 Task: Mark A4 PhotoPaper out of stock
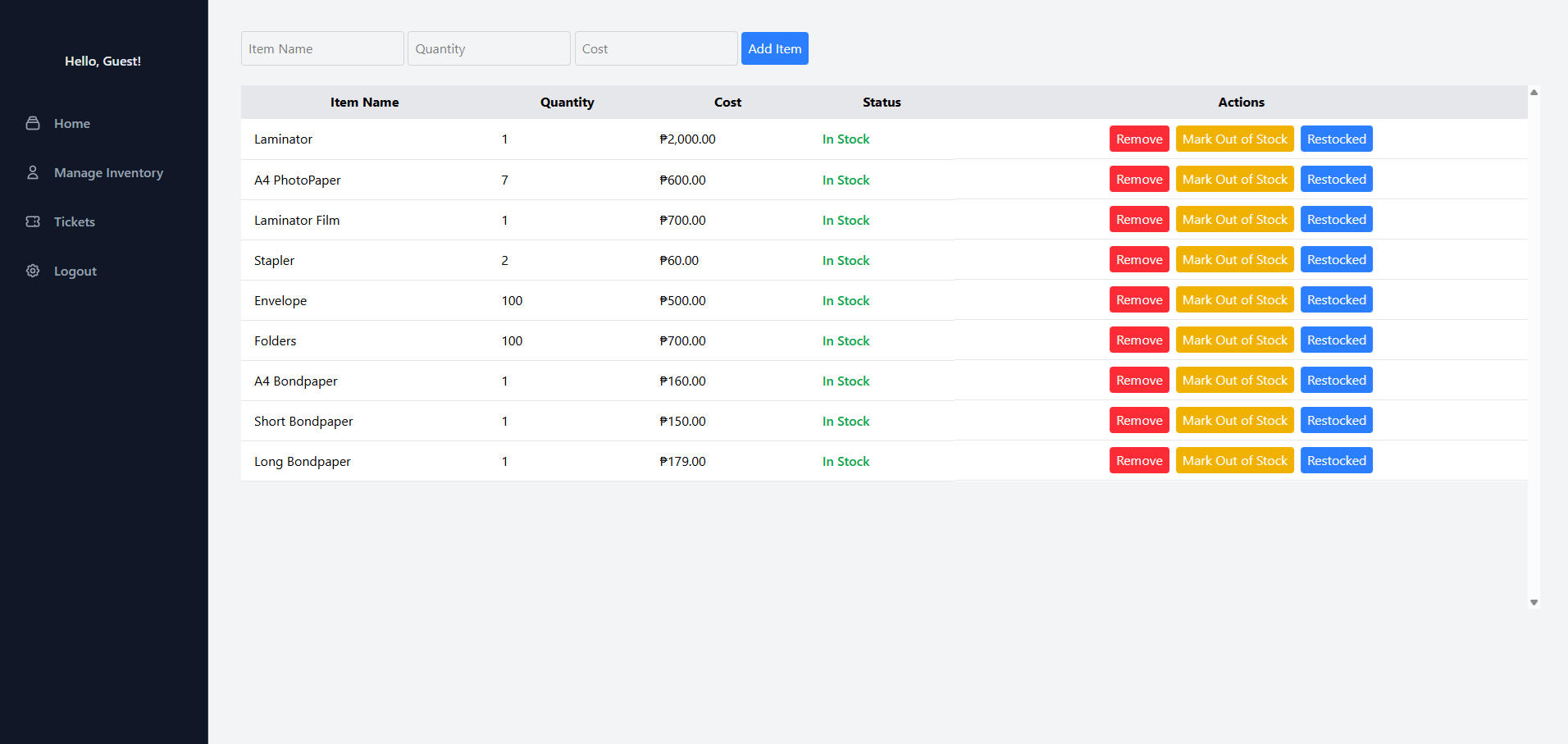1234,179
